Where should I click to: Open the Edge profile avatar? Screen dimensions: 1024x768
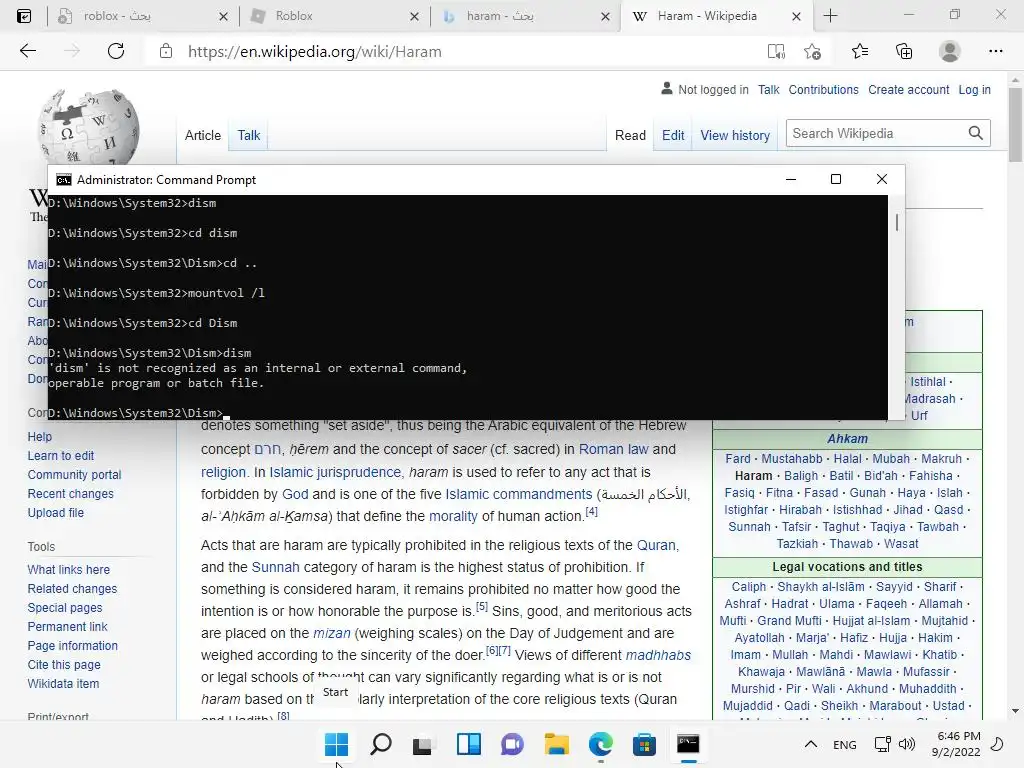click(x=950, y=51)
